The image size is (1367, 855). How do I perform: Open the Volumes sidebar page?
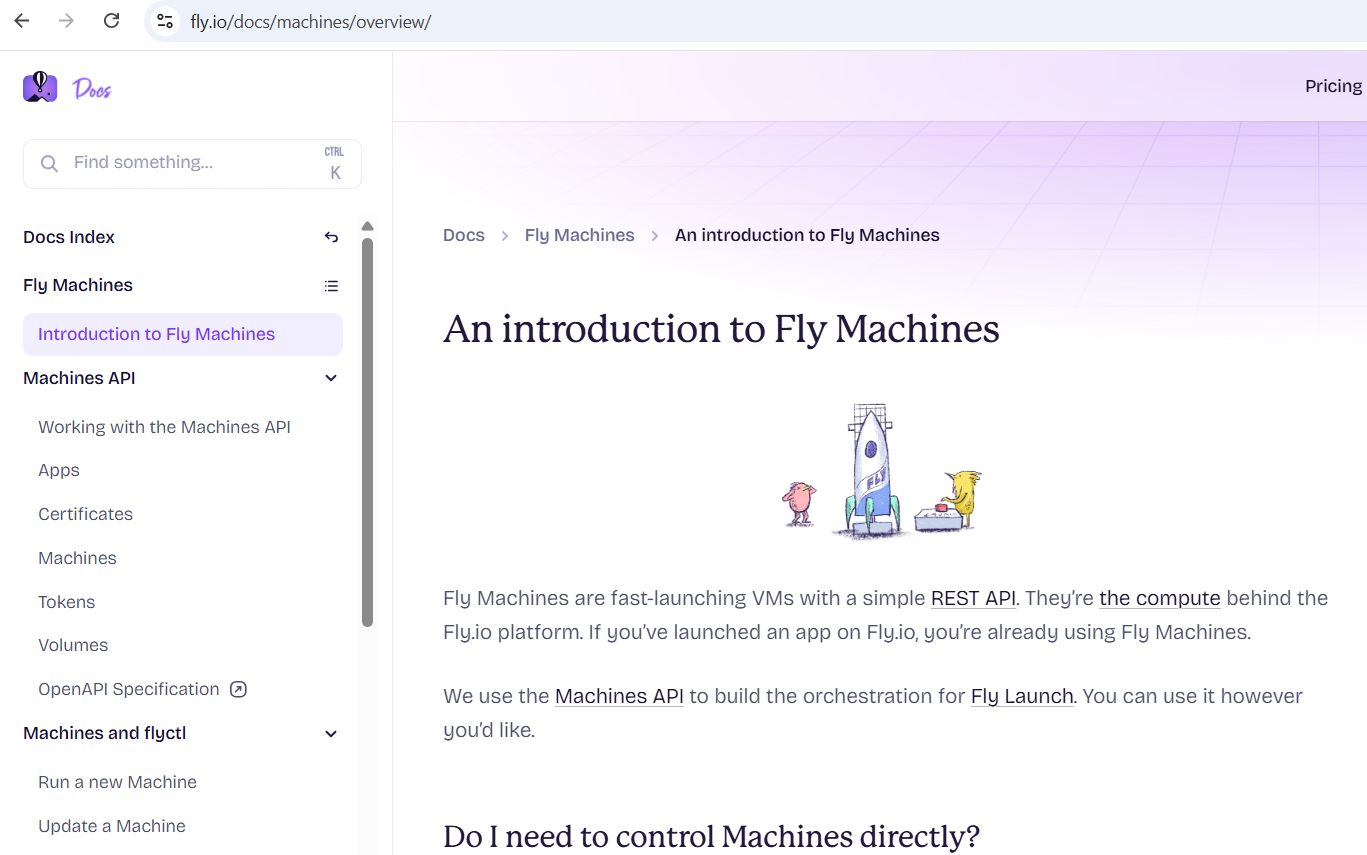click(x=73, y=645)
